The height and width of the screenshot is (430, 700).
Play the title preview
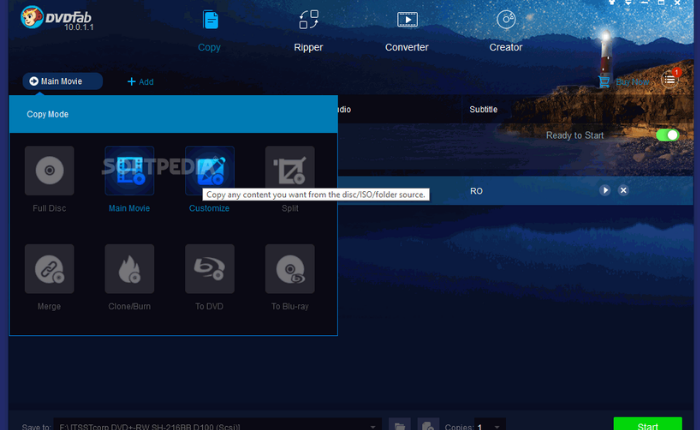605,191
